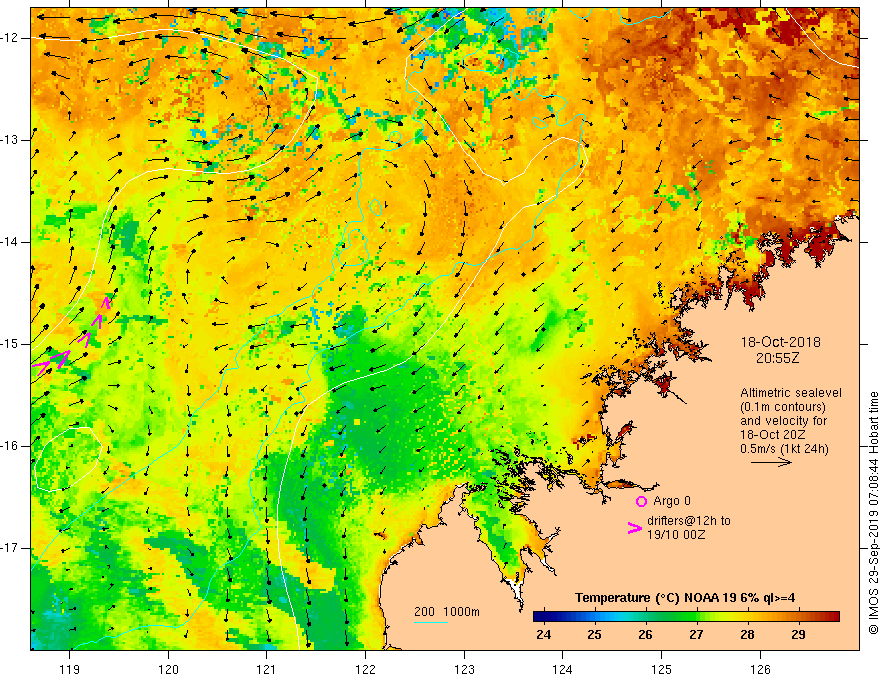Image resolution: width=880 pixels, height=680 pixels.
Task: Click the colorbar tick label 24
Action: (543, 635)
